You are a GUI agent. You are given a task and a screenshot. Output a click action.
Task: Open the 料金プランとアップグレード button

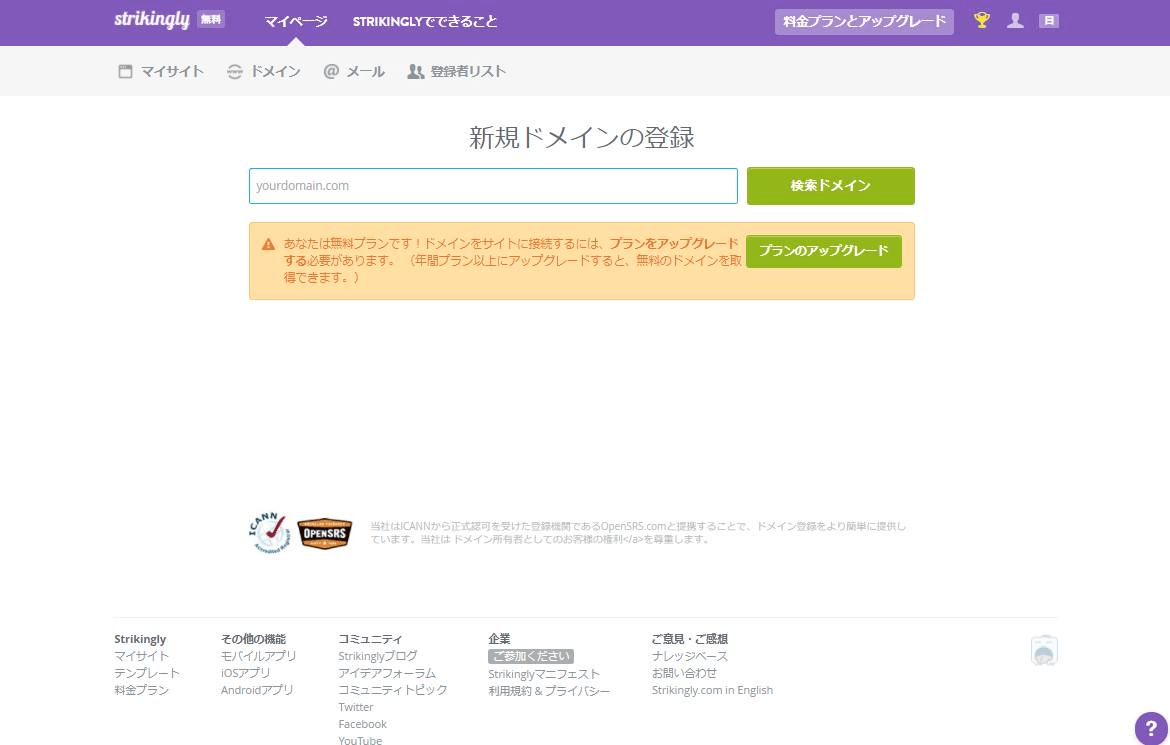click(863, 19)
